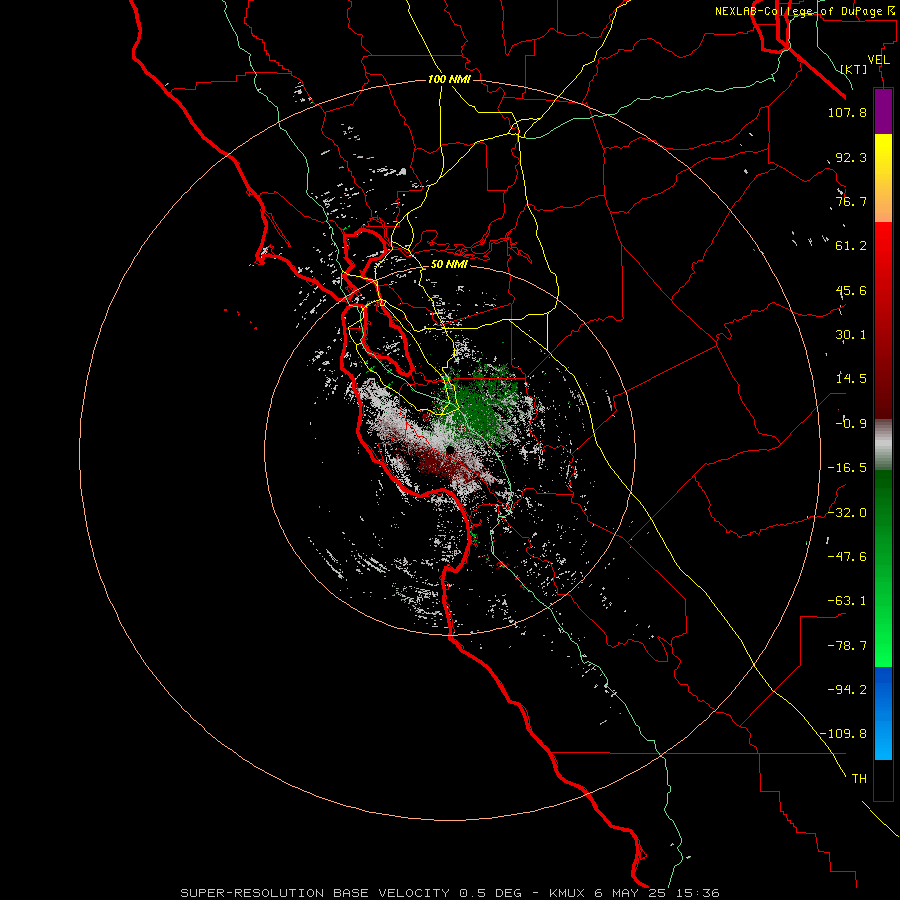Click the 50 NMI range ring label
The width and height of the screenshot is (900, 900).
pyautogui.click(x=449, y=265)
